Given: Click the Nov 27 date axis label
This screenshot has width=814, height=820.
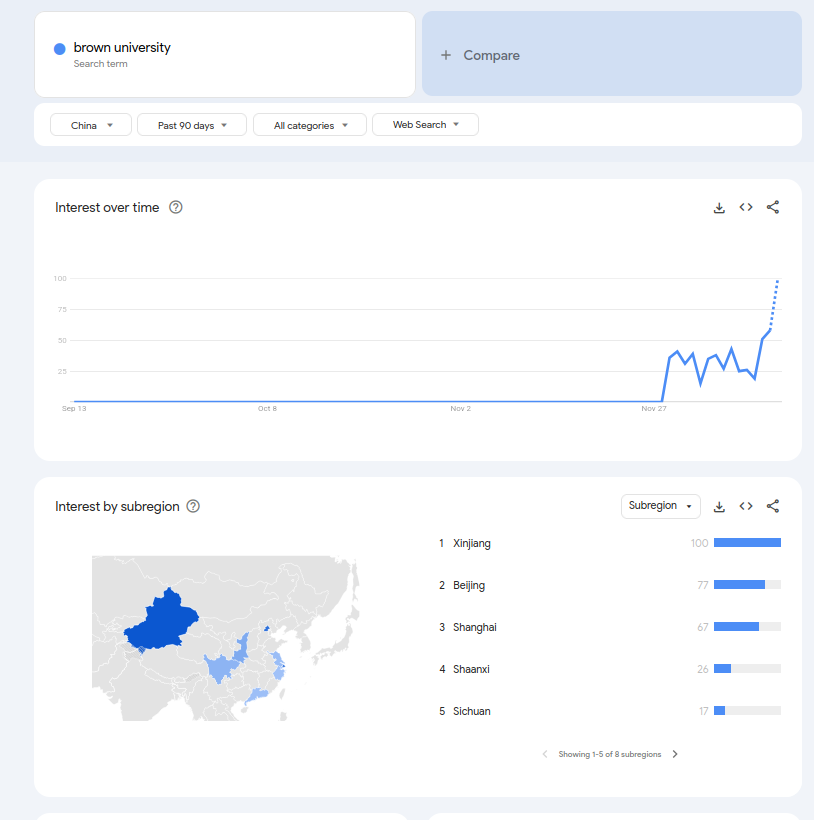Looking at the screenshot, I should click(x=654, y=408).
